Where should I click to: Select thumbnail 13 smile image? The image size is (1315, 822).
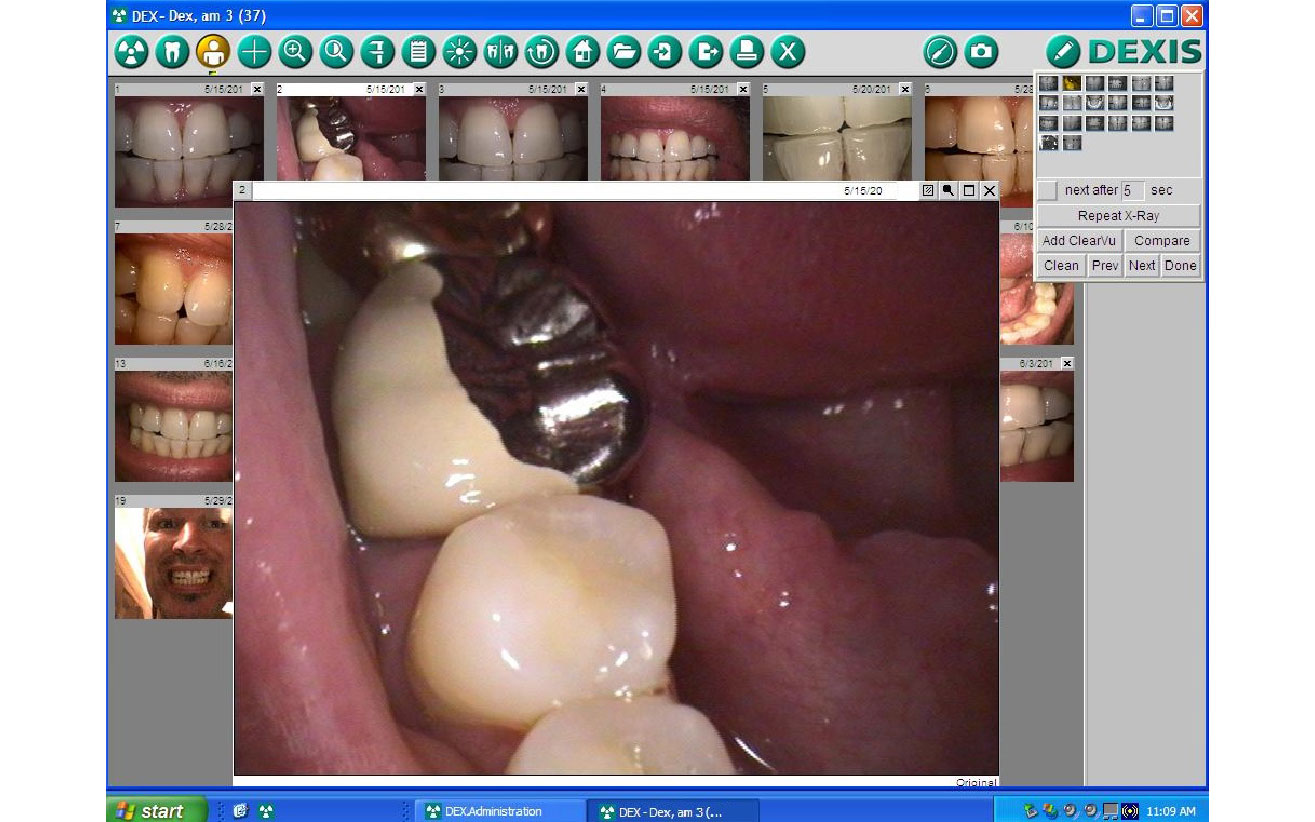tap(174, 427)
